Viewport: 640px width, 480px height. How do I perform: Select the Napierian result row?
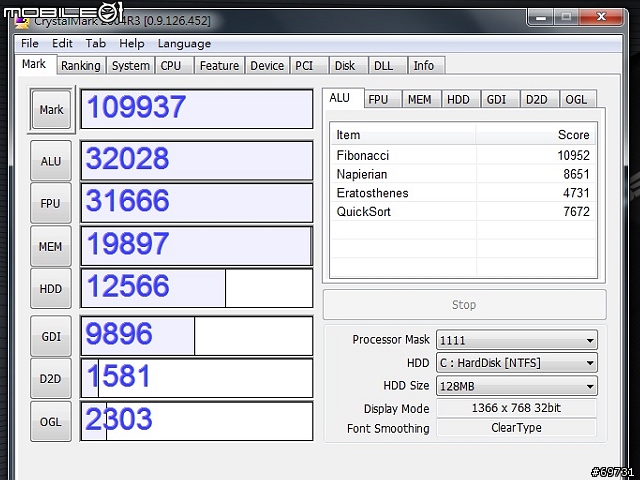tap(463, 174)
